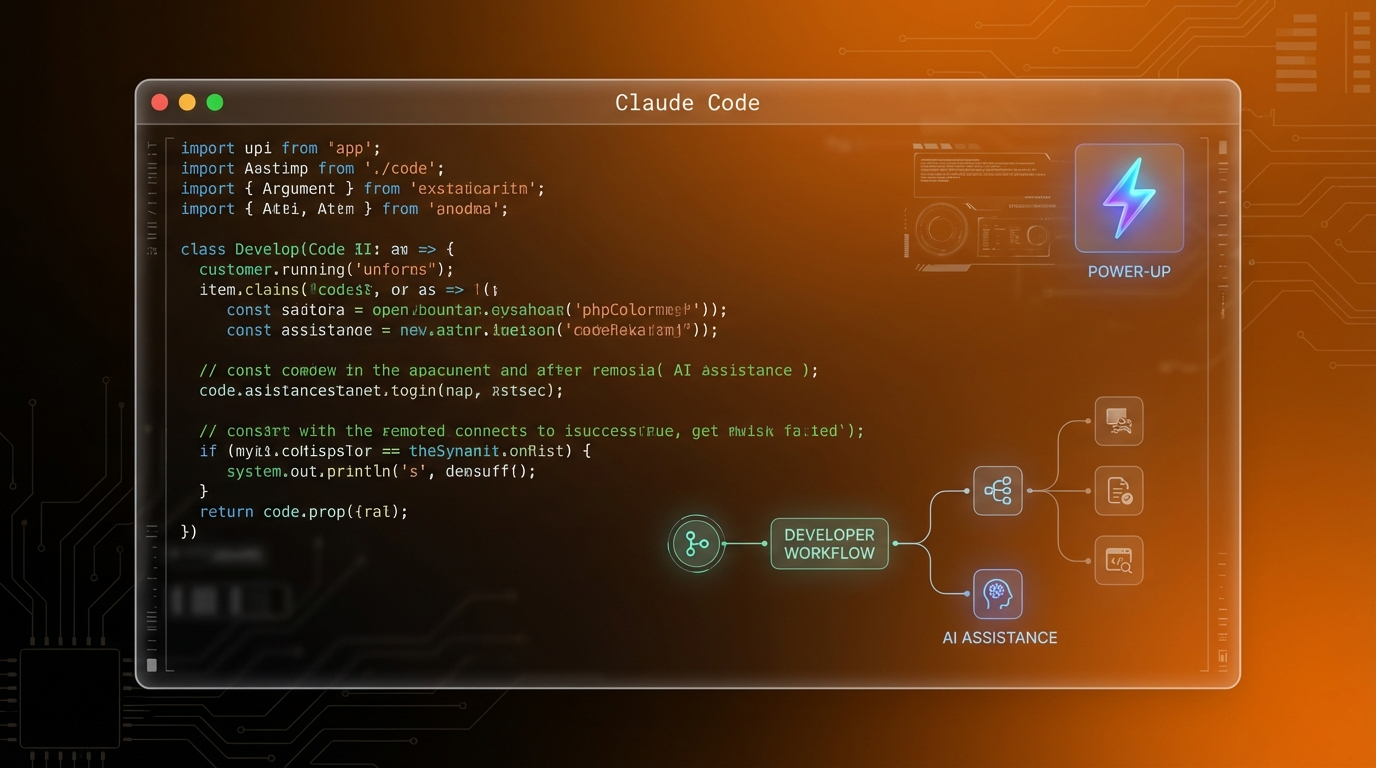
Task: Click the "Claude Code" window title
Action: (687, 103)
